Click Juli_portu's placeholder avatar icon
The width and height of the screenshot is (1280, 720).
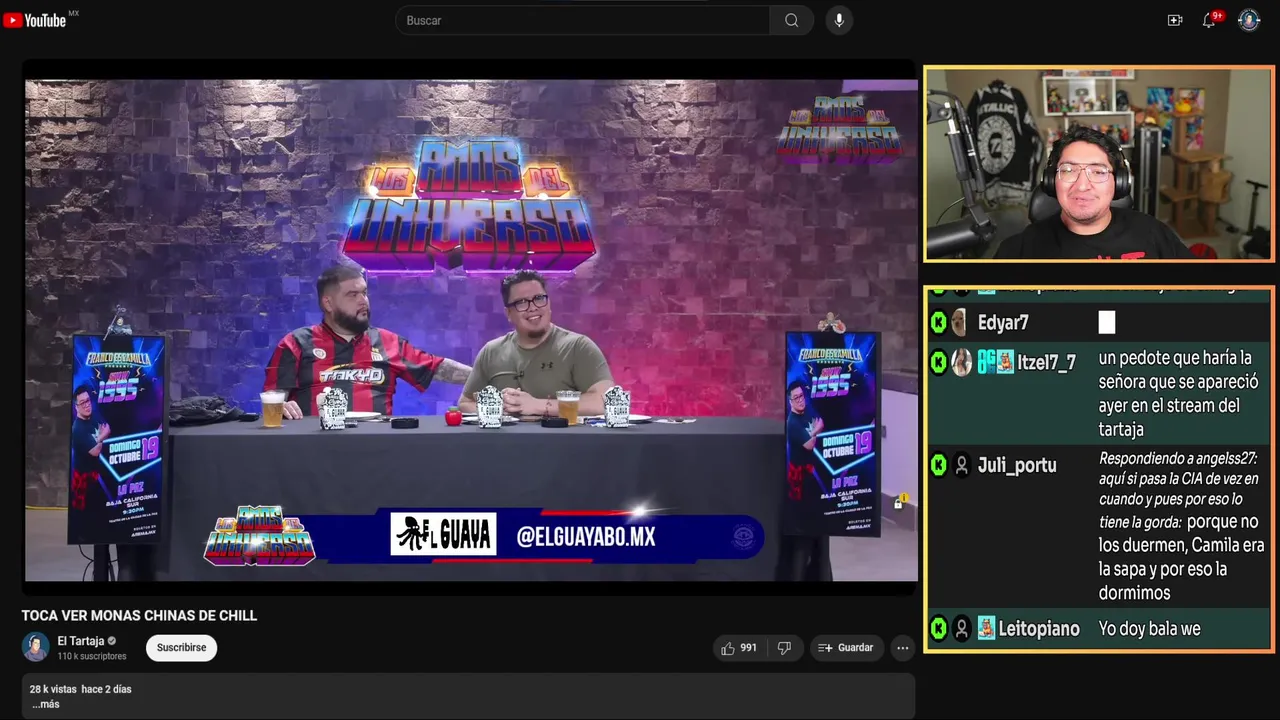click(961, 465)
